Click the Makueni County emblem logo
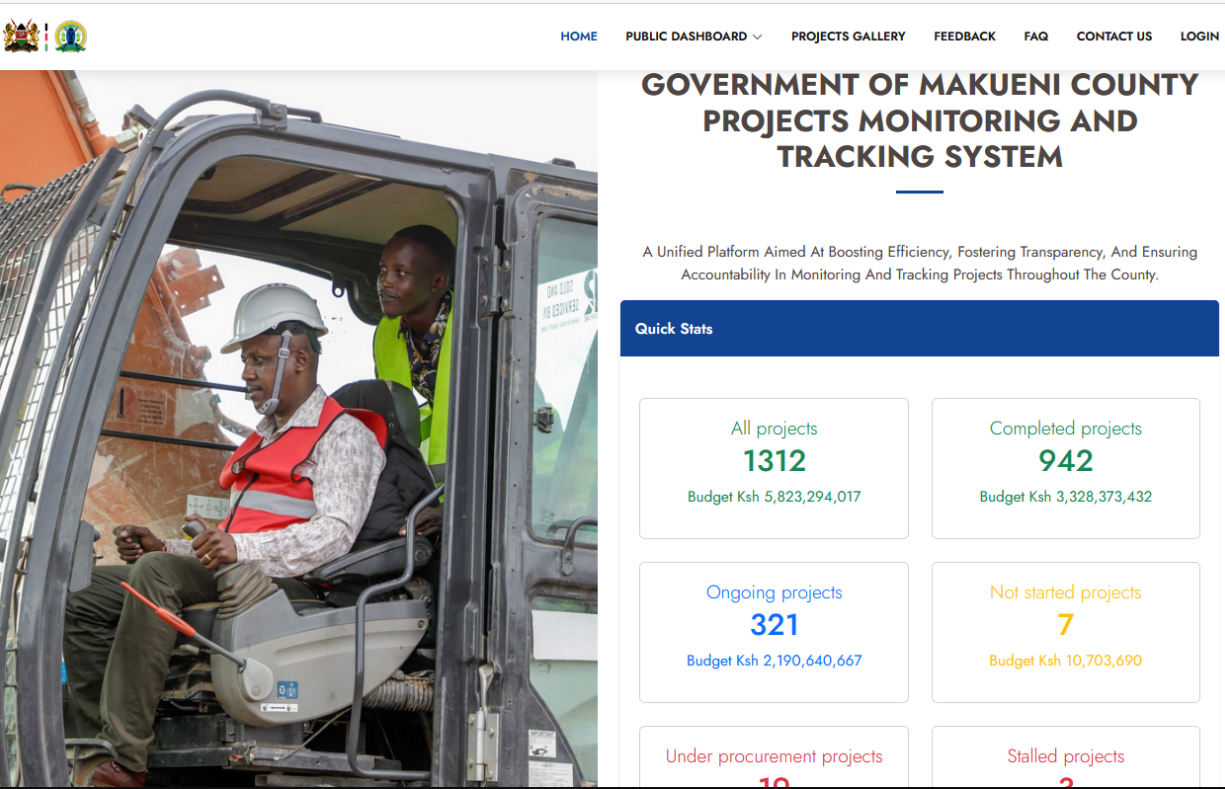The height and width of the screenshot is (789, 1225). click(71, 36)
